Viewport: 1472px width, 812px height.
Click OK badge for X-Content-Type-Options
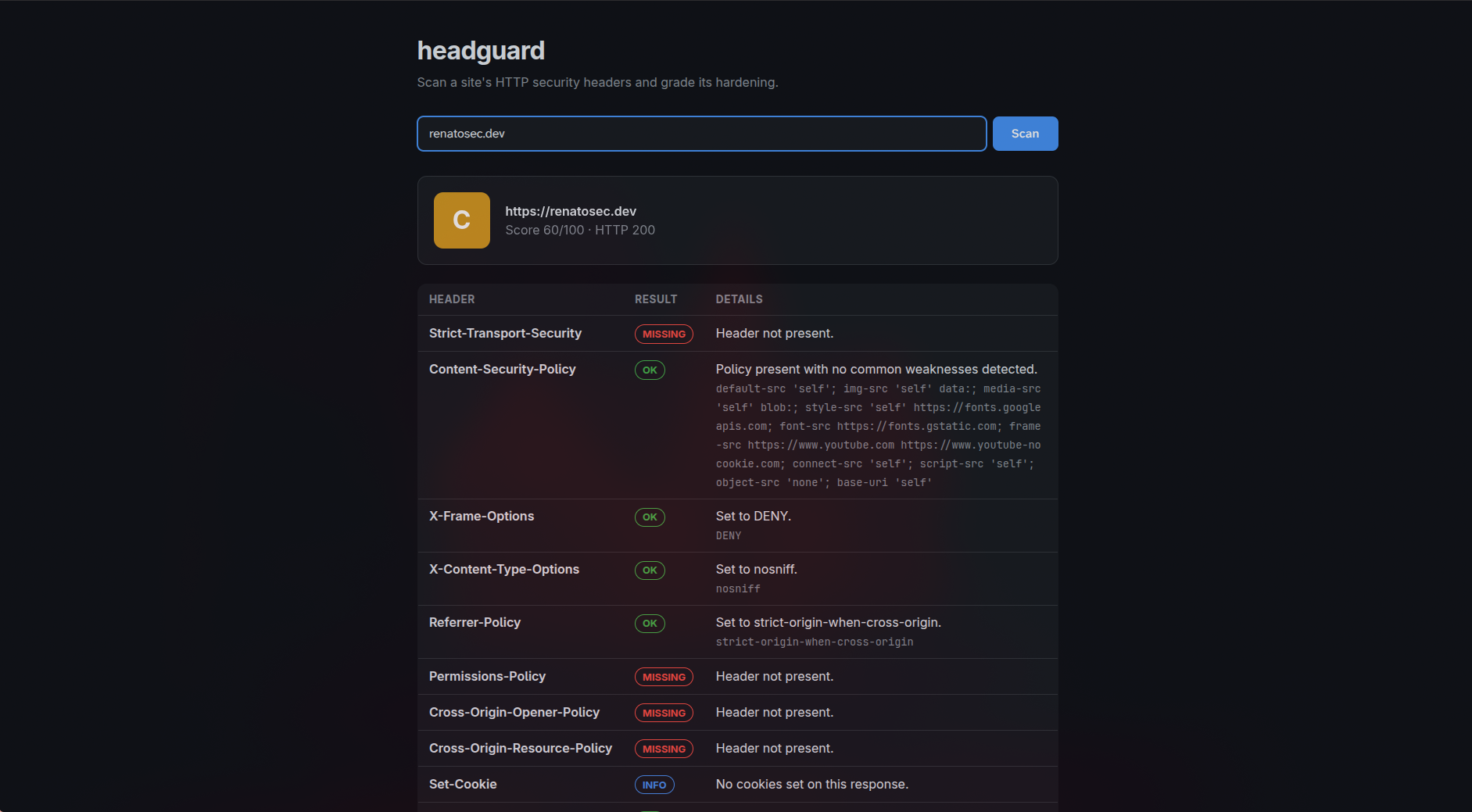click(650, 570)
